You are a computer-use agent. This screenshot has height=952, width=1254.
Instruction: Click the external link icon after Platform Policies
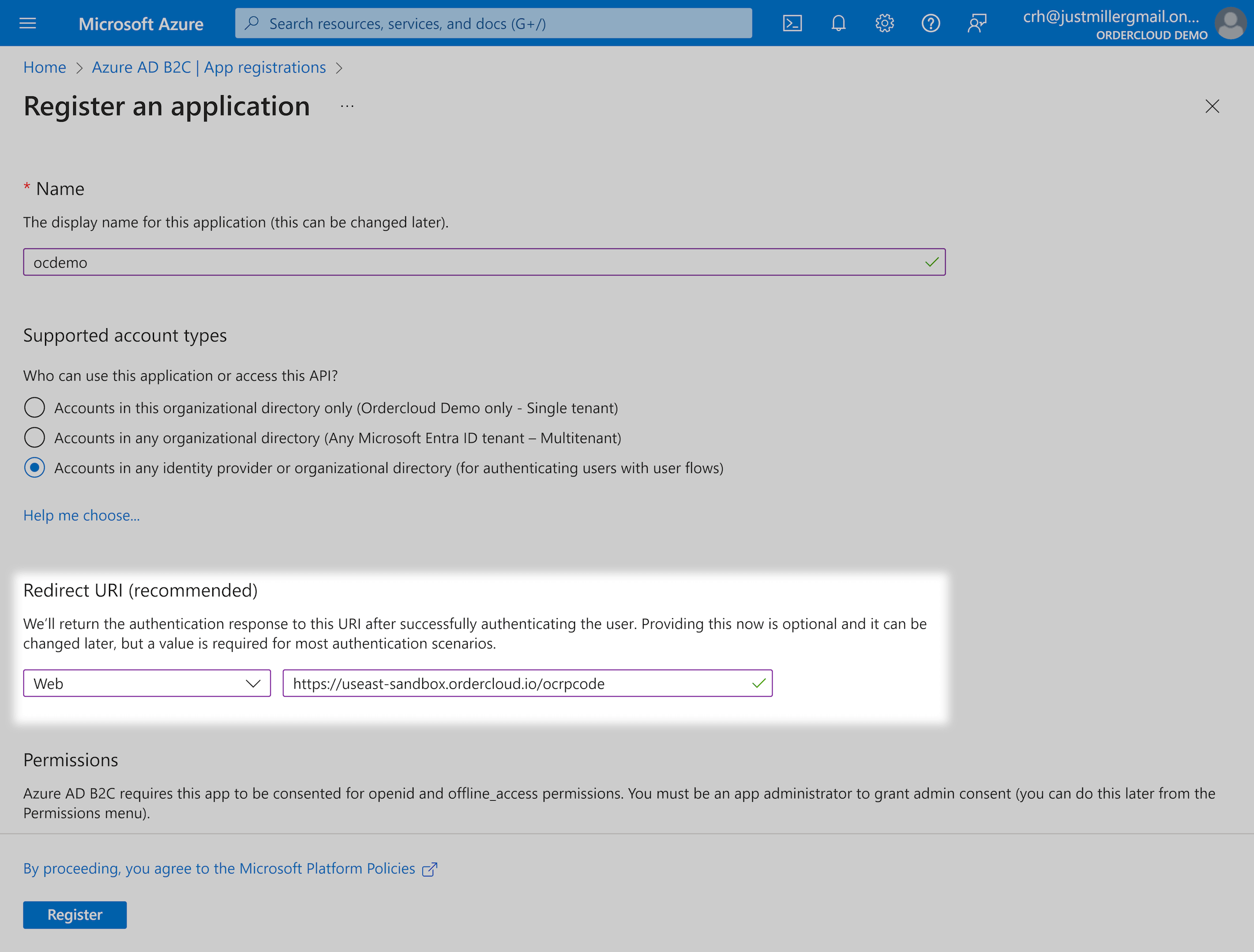430,869
